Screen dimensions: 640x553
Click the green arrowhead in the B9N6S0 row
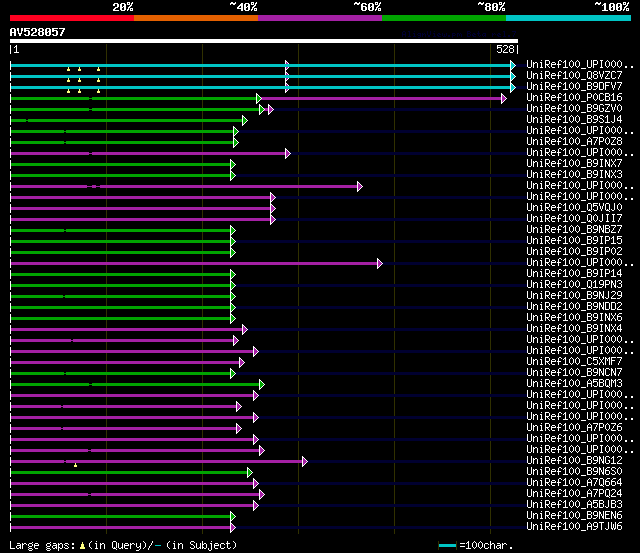pyautogui.click(x=250, y=473)
